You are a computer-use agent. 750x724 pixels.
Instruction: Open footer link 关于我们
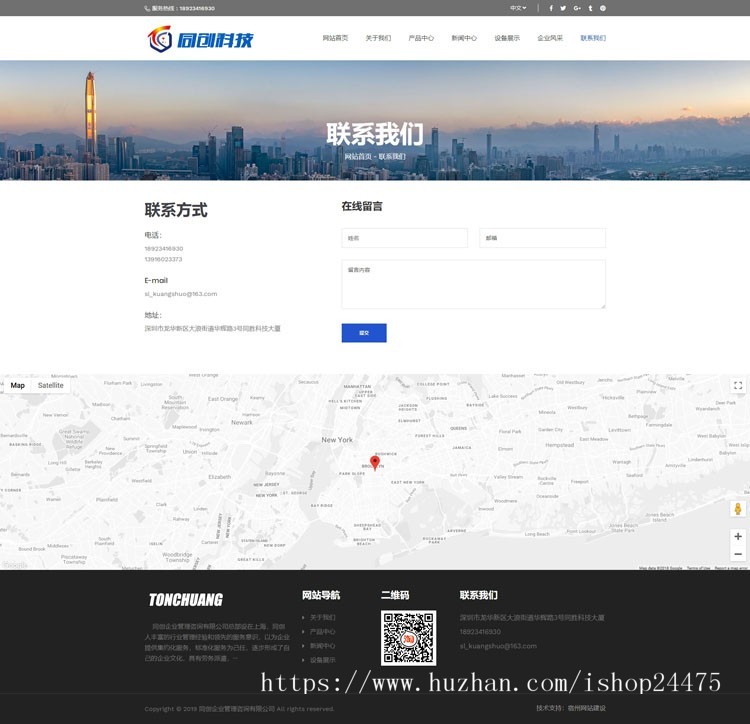pos(322,617)
